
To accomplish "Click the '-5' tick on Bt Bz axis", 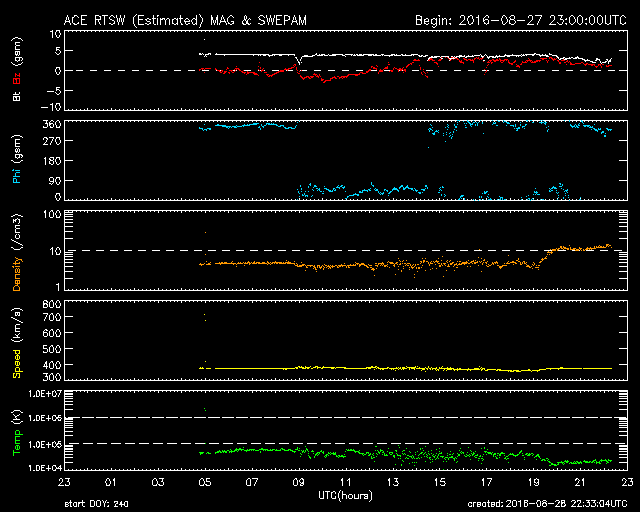I will [53, 91].
